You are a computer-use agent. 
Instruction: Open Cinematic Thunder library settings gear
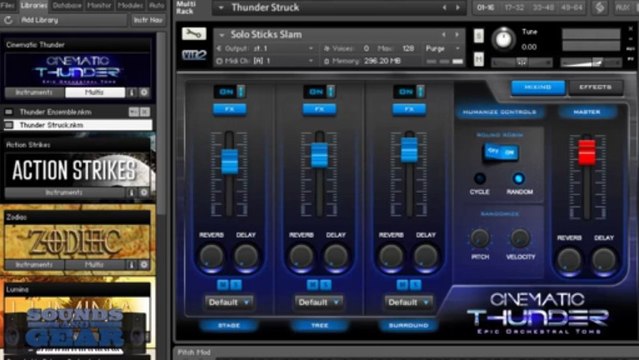(x=144, y=93)
